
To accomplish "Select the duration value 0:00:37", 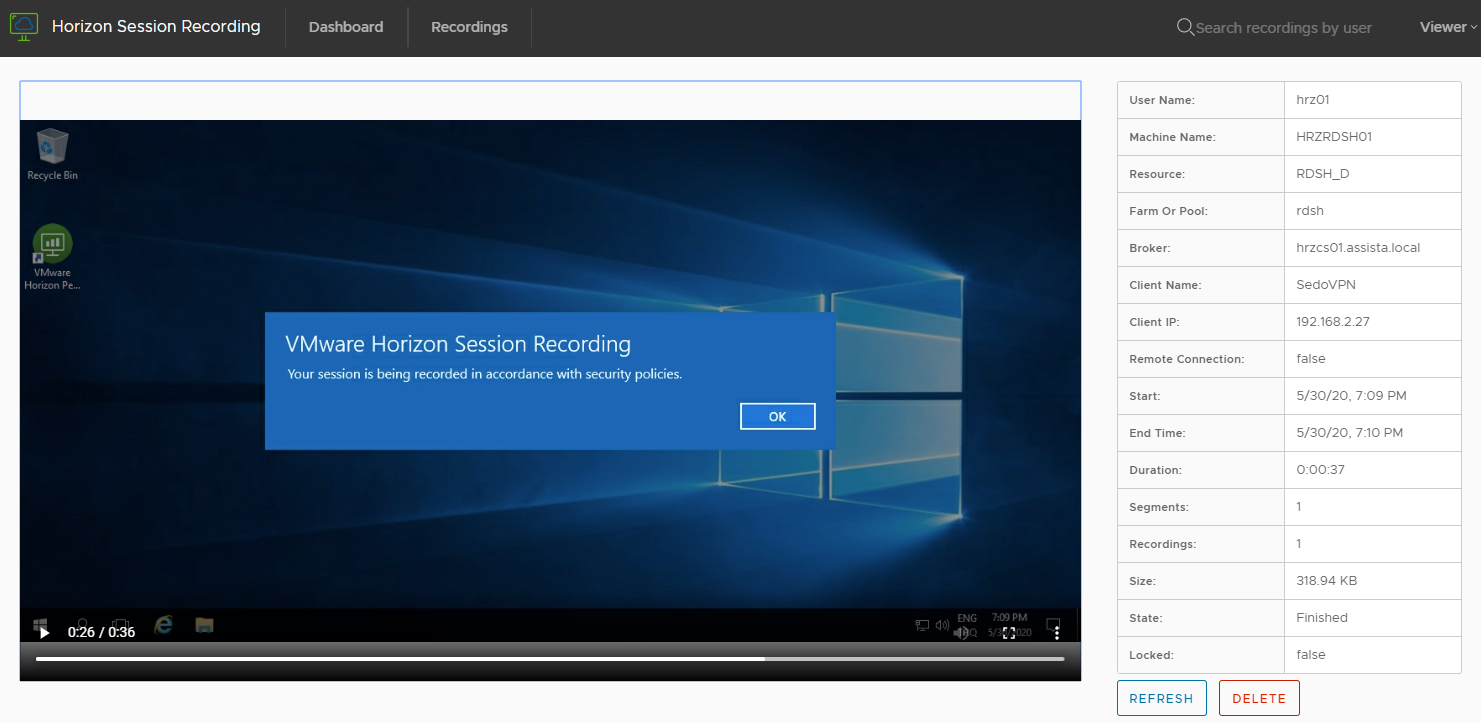I will (1319, 470).
